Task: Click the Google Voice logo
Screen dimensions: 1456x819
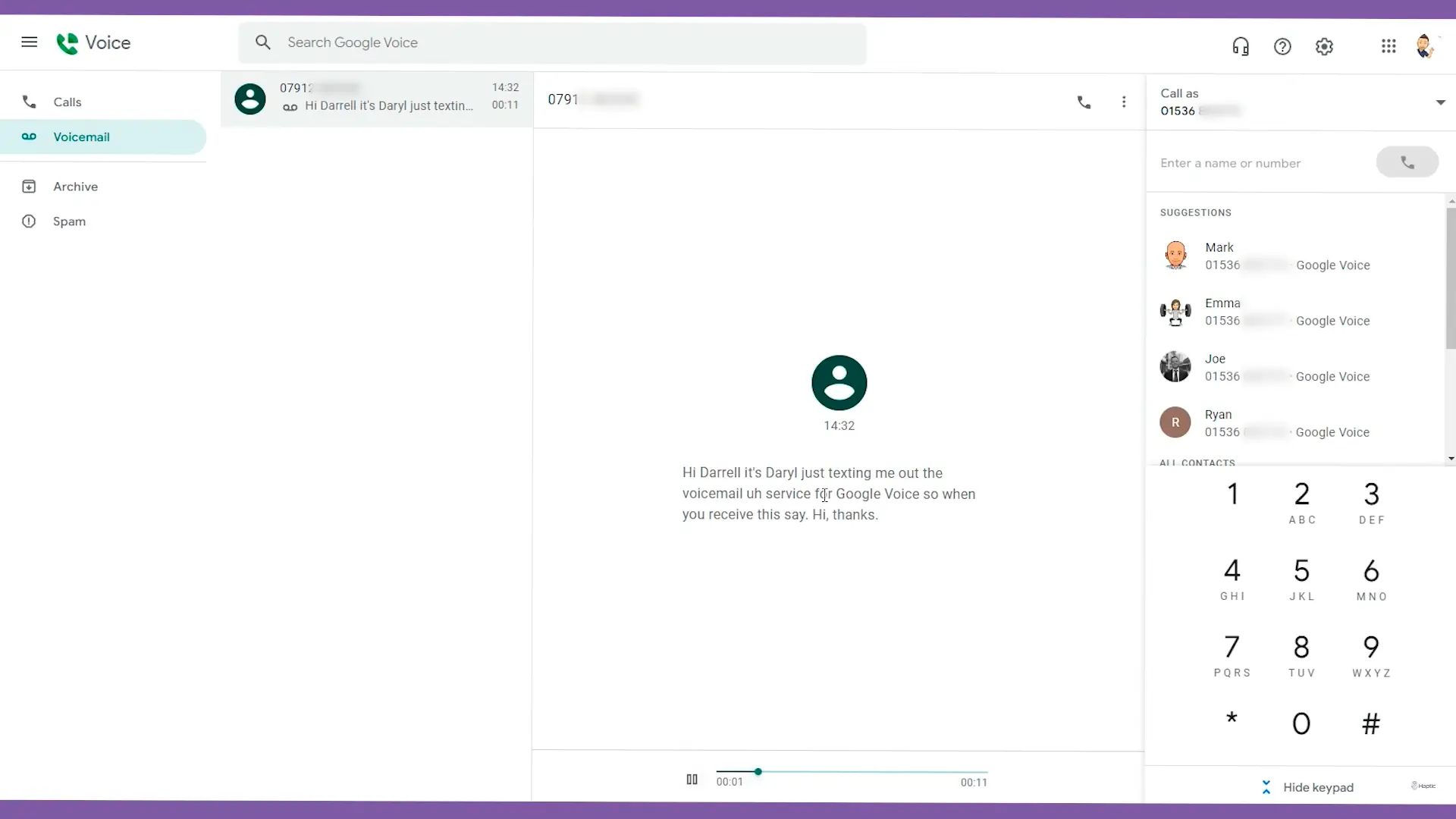Action: tap(93, 43)
